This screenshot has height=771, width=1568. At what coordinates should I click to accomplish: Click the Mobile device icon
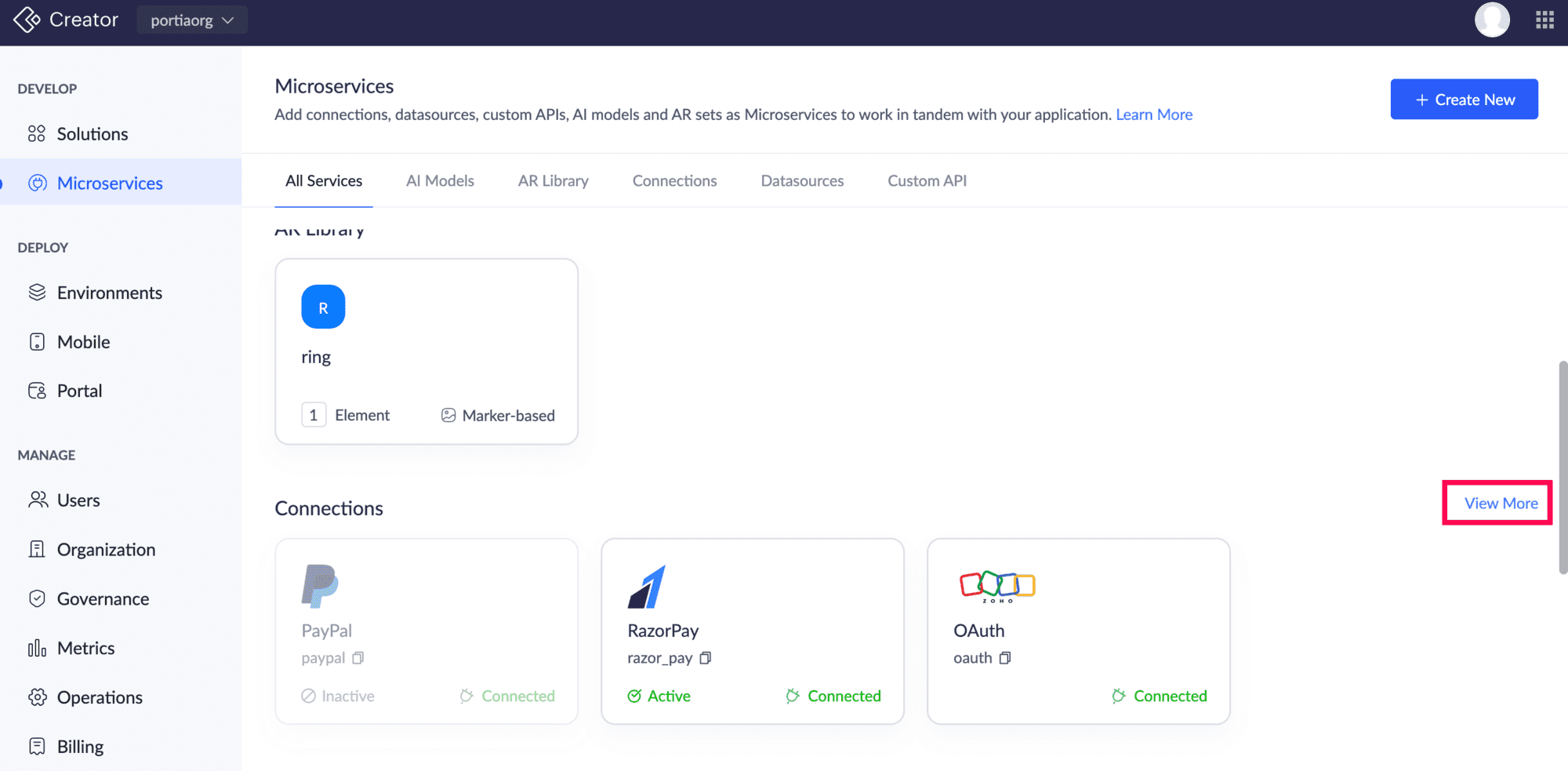point(37,342)
